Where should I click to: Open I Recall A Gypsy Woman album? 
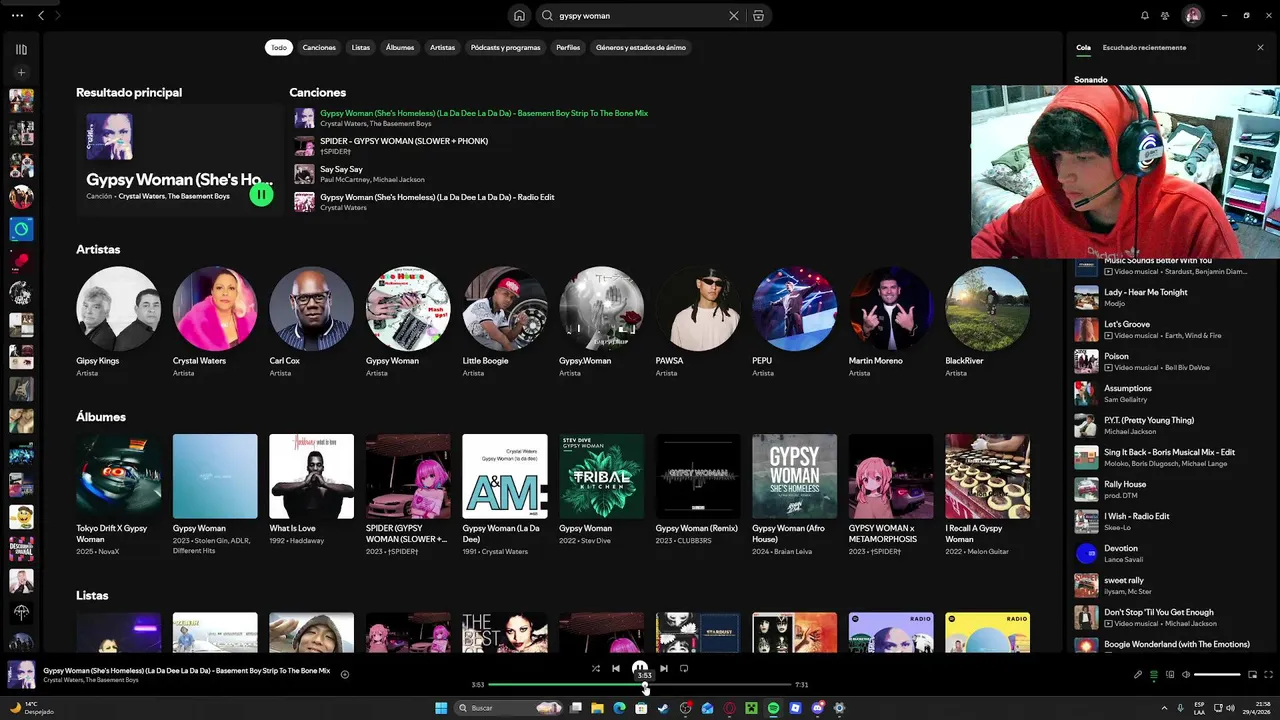tap(987, 495)
